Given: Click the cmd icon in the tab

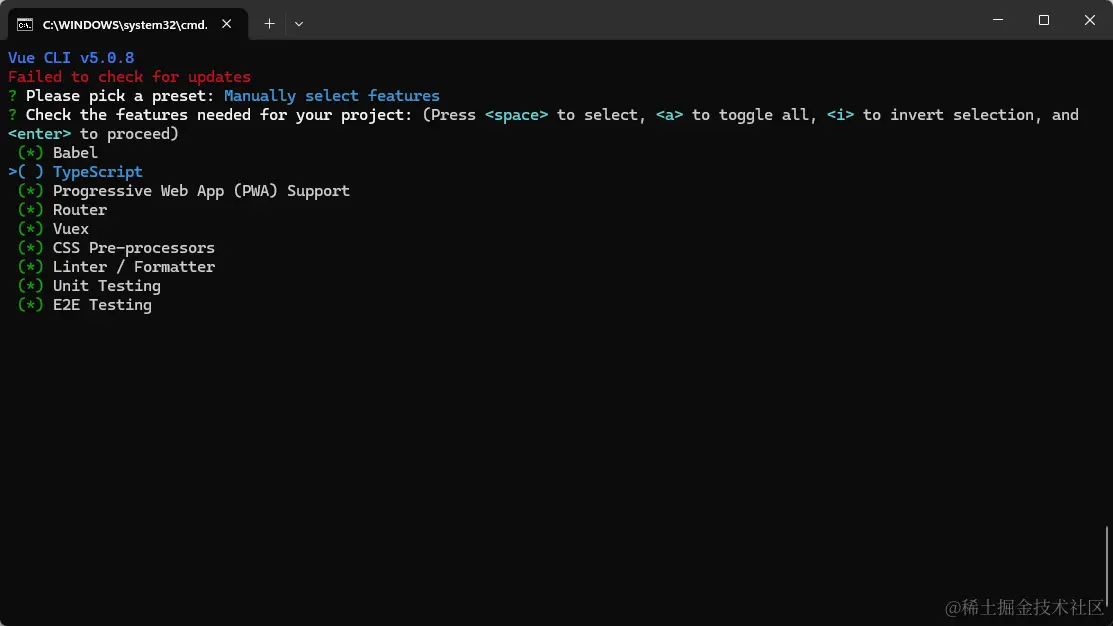Looking at the screenshot, I should (x=25, y=25).
